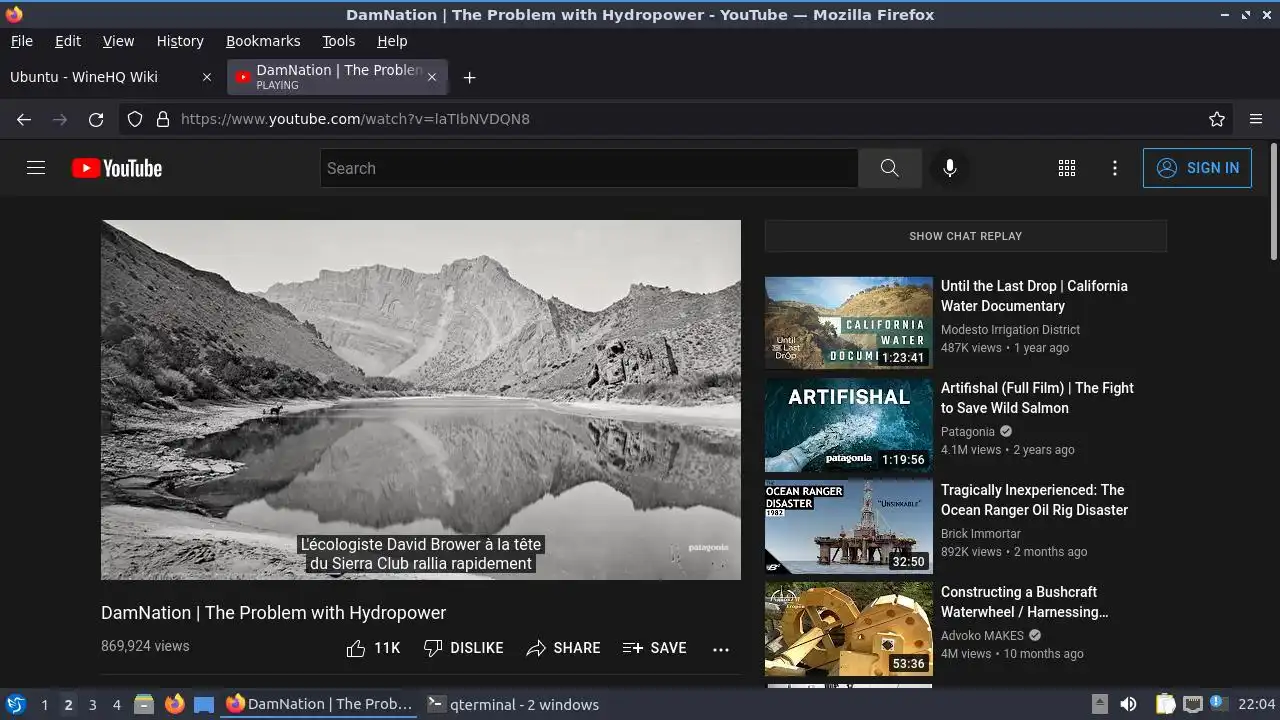Open the YouTube guide hamburger menu
The width and height of the screenshot is (1280, 720).
(36, 168)
